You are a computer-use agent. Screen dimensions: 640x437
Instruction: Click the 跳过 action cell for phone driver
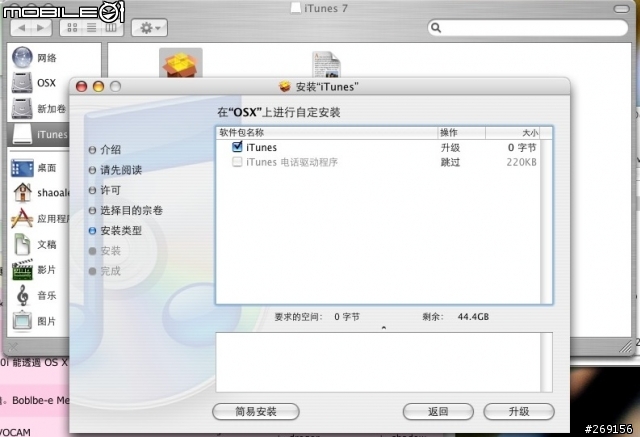450,162
